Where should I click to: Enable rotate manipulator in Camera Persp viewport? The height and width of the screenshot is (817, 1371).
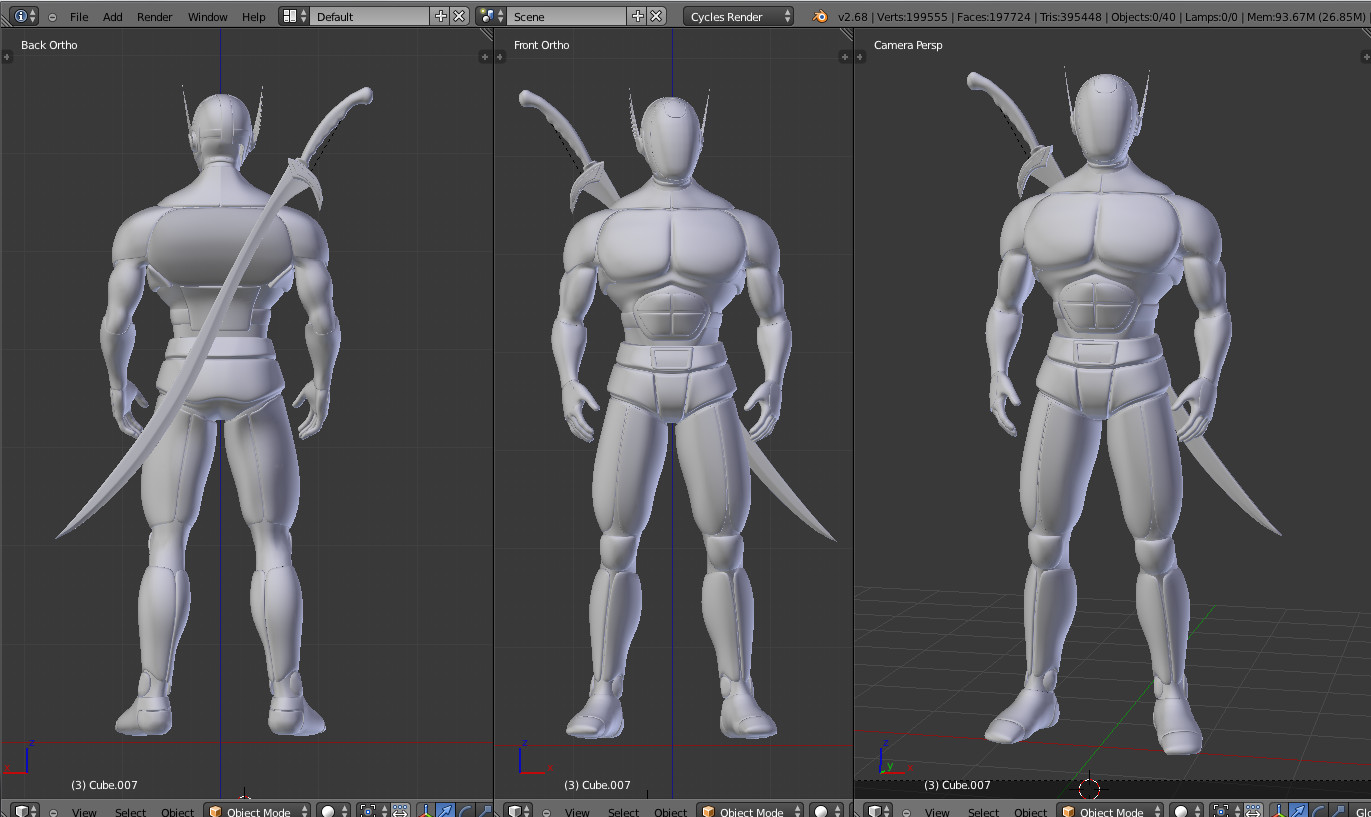(x=1316, y=811)
